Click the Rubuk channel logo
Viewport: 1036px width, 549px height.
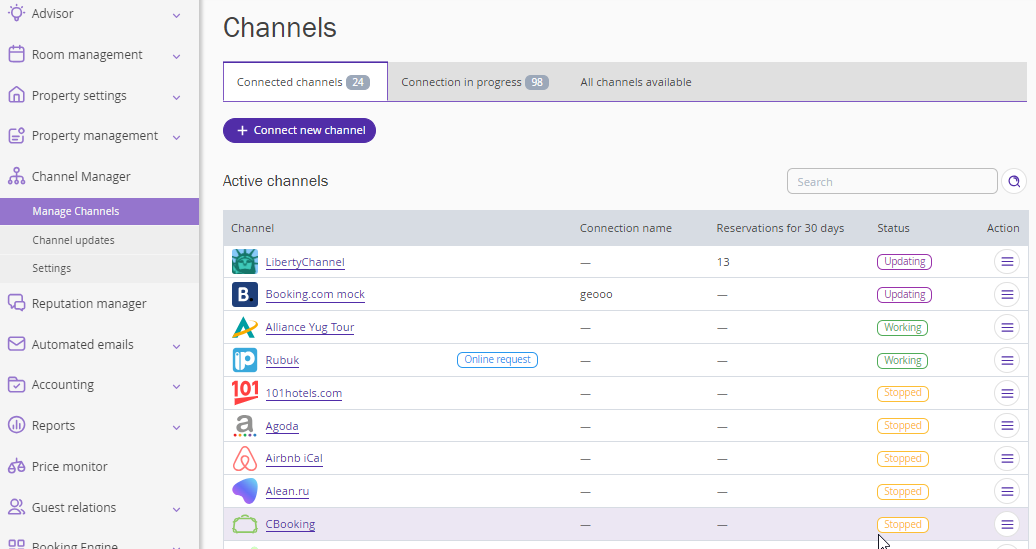244,360
